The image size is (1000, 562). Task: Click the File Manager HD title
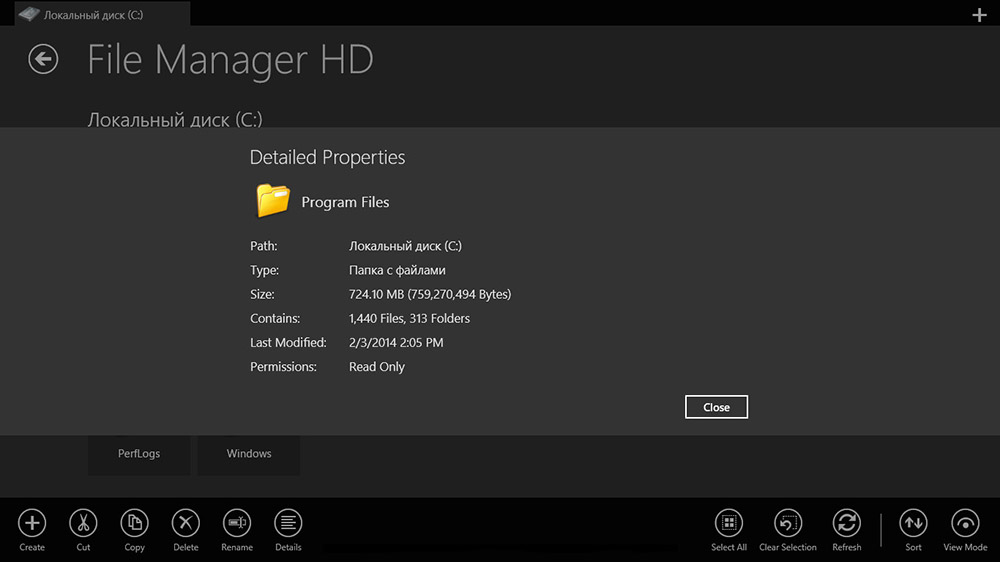tap(230, 59)
